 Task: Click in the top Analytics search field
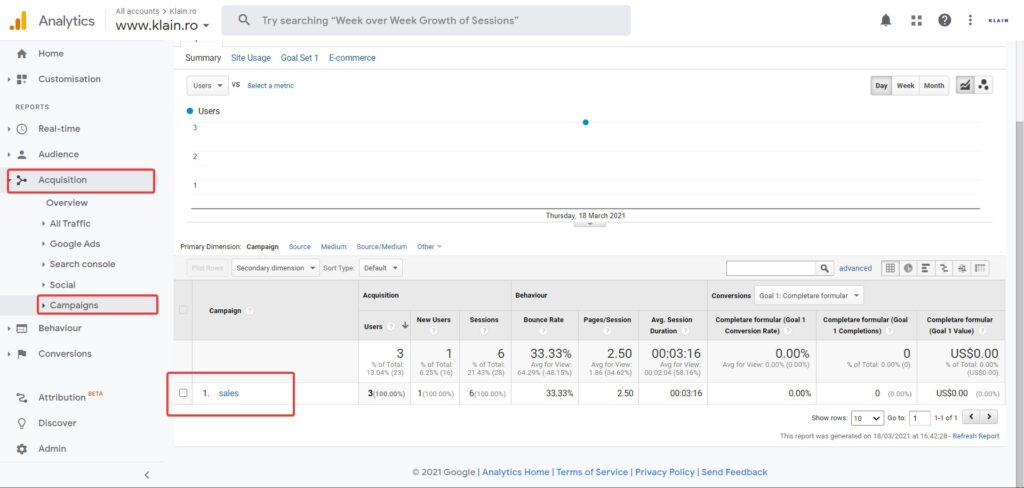426,20
